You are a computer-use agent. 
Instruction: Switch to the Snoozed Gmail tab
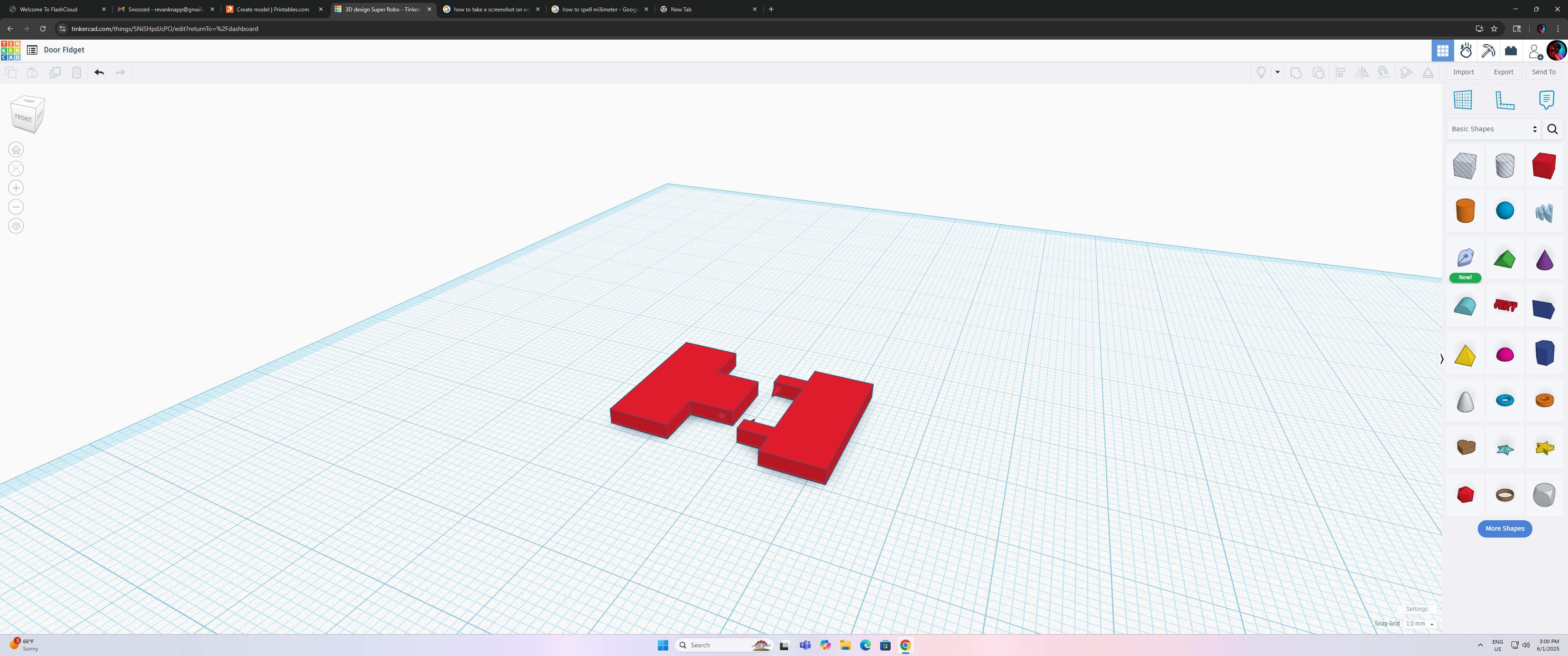(165, 9)
